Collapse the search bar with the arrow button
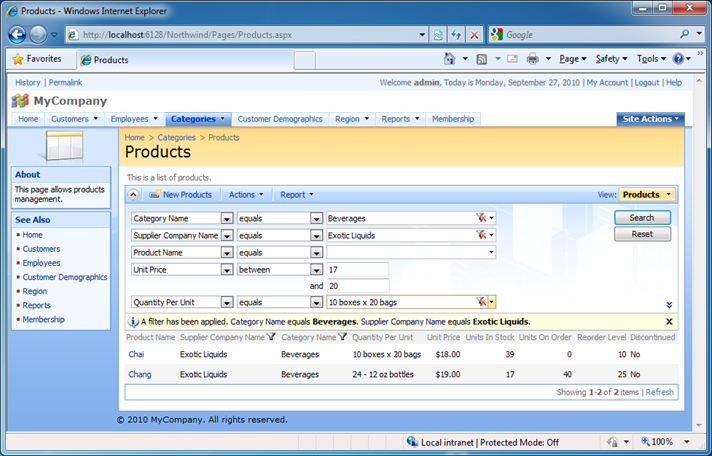 (134, 194)
